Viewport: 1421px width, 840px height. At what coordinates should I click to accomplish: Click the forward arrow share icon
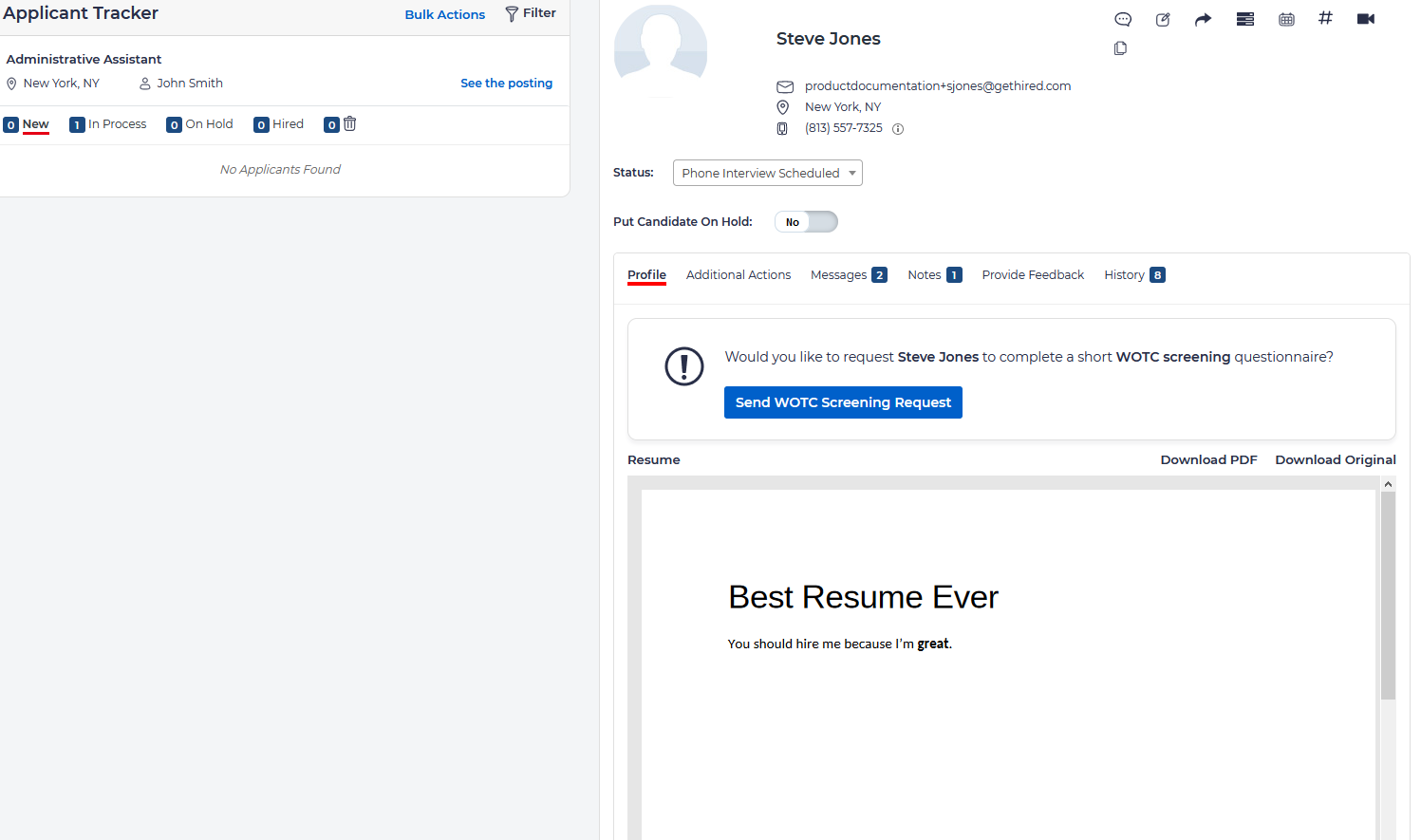pos(1203,19)
